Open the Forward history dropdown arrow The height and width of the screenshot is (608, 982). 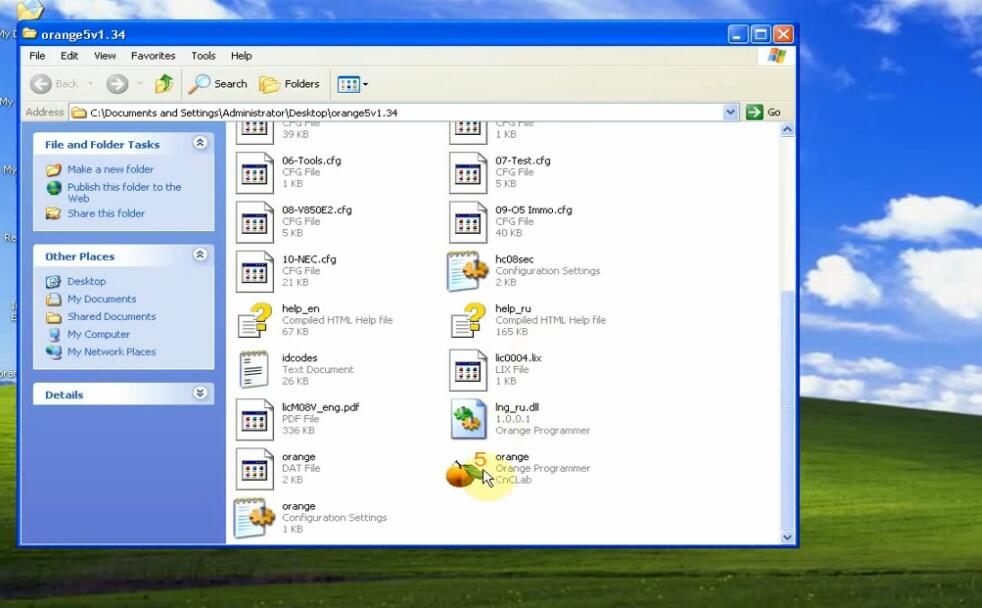pos(140,83)
